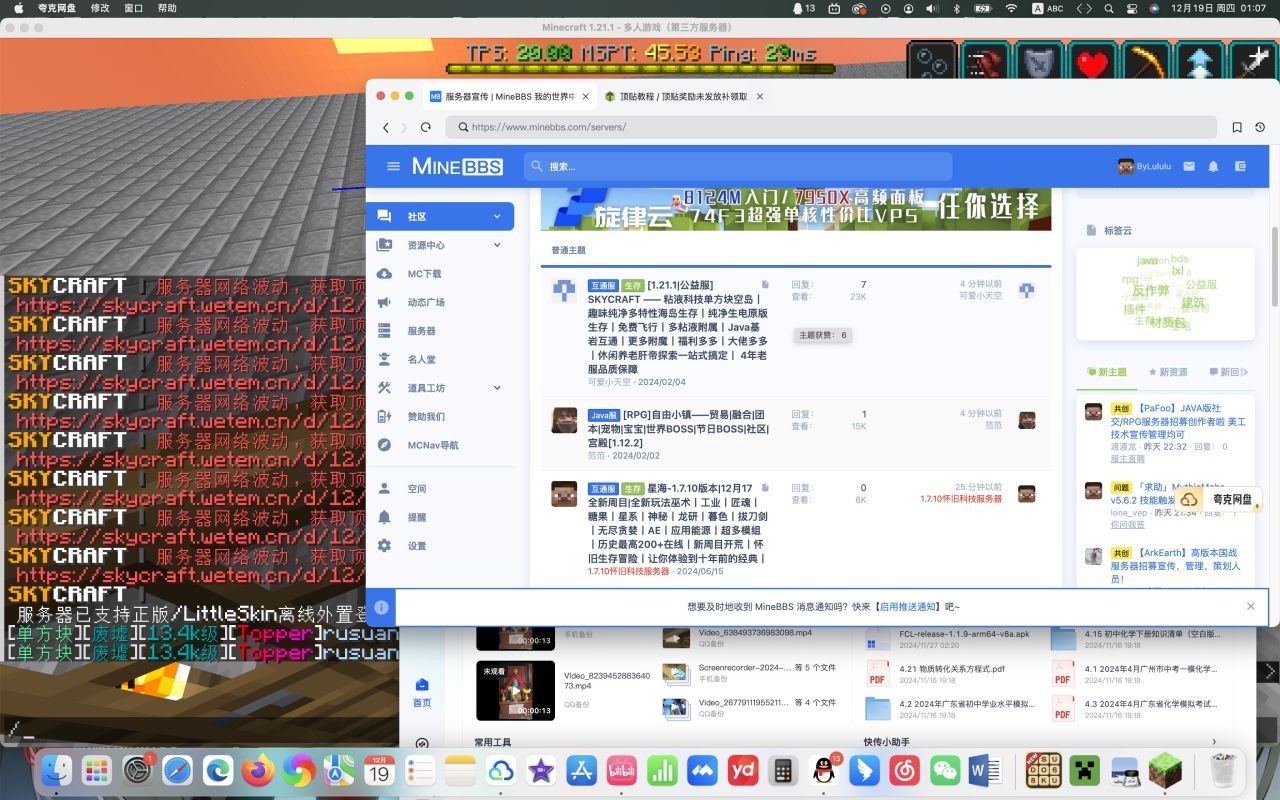This screenshot has width=1280, height=800.
Task: Open the 帮助 menu in the menu bar
Action: pos(167,8)
